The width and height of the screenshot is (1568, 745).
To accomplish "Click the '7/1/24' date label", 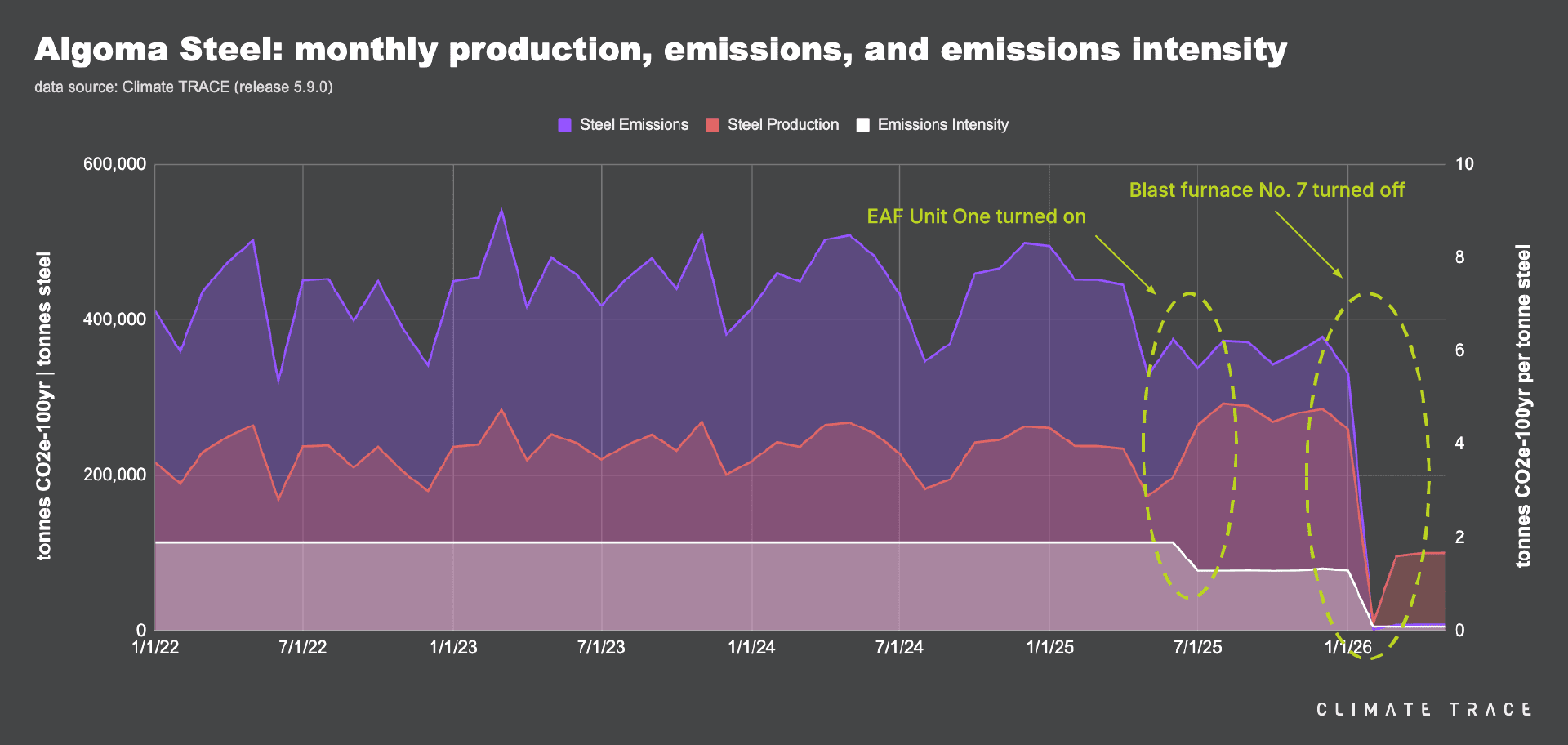I will coord(899,647).
